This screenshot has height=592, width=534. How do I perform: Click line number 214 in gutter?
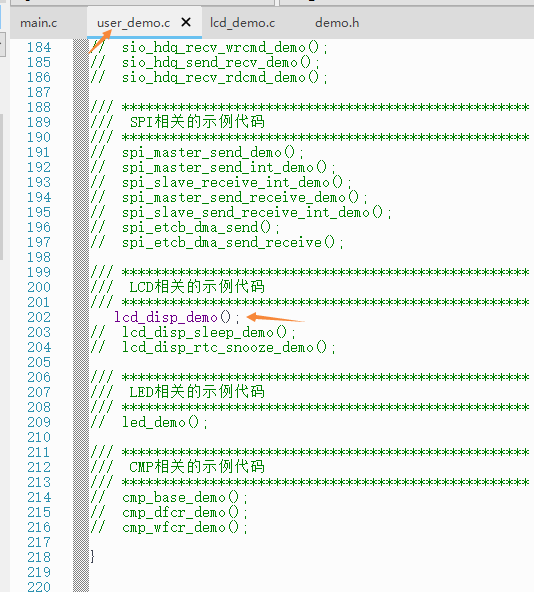39,497
